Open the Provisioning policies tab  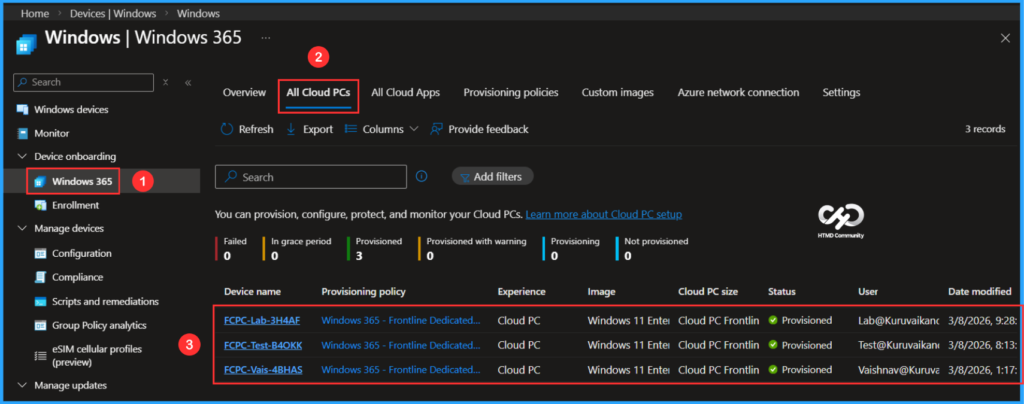pyautogui.click(x=511, y=93)
